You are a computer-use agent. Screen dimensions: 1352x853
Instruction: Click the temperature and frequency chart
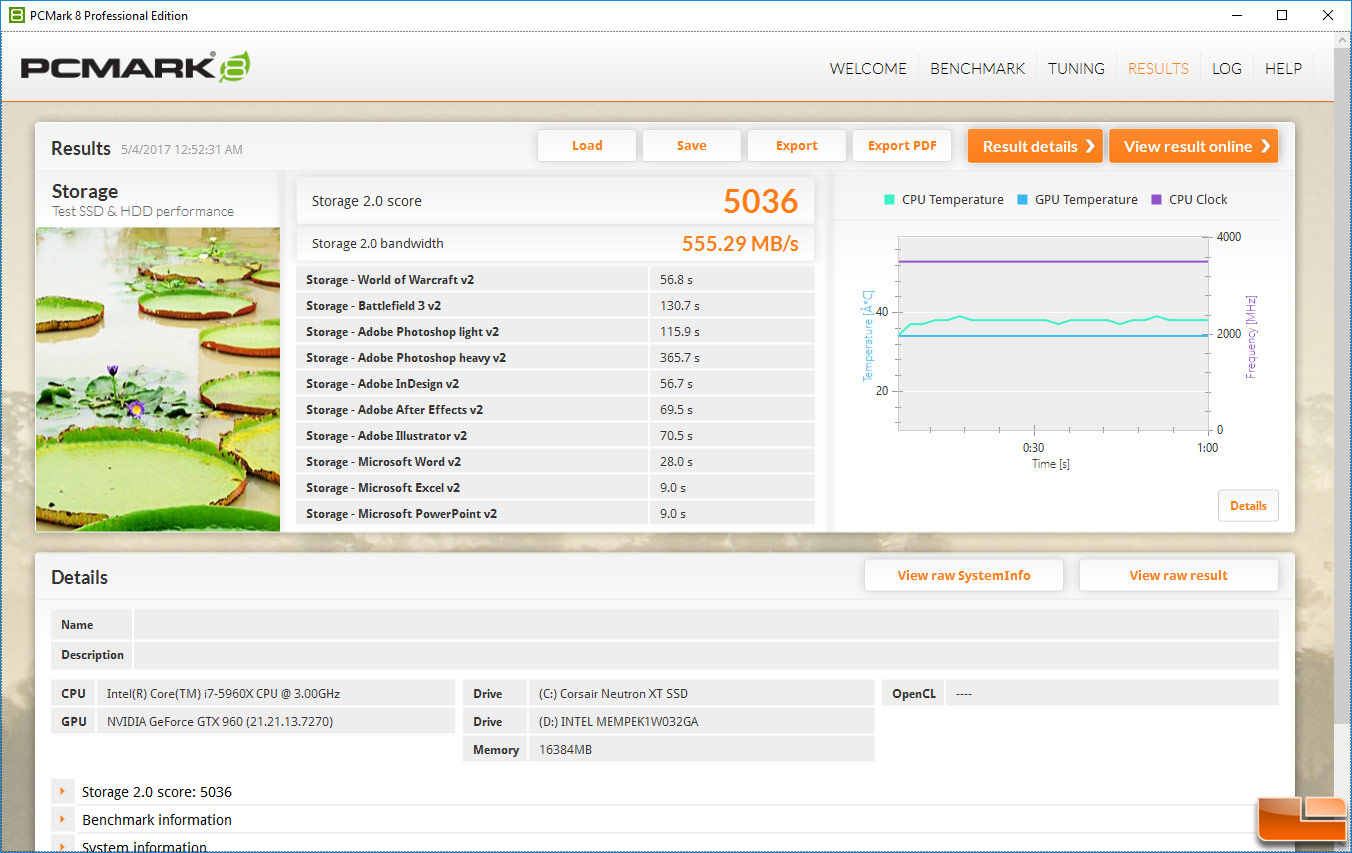pyautogui.click(x=1054, y=334)
